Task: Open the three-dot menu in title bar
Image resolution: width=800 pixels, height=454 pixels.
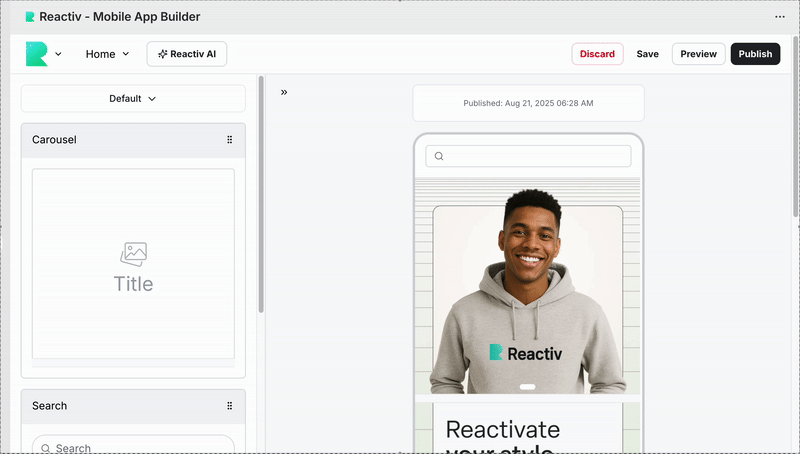Action: [x=780, y=17]
